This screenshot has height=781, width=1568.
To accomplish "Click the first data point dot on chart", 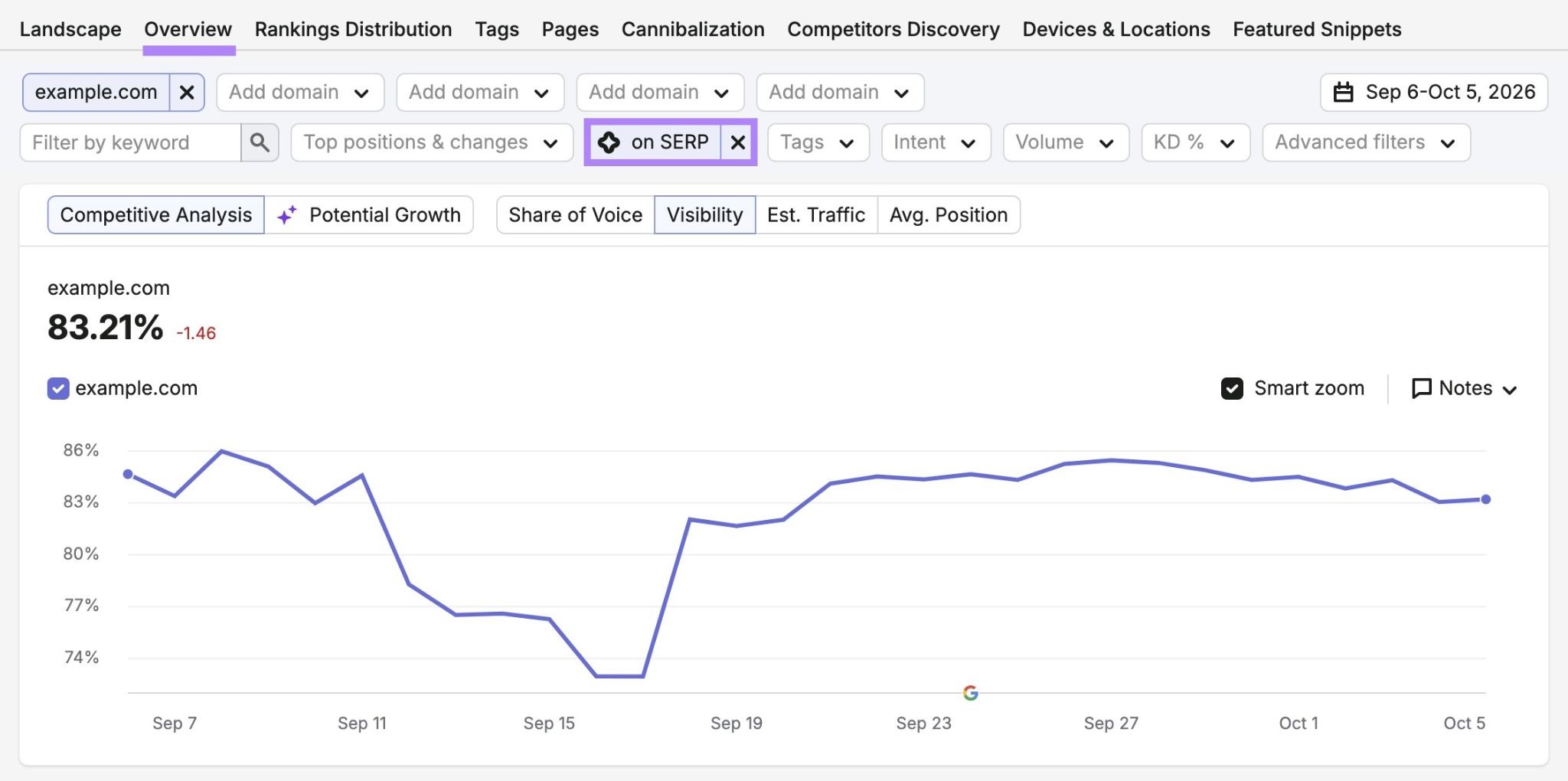I will point(128,474).
